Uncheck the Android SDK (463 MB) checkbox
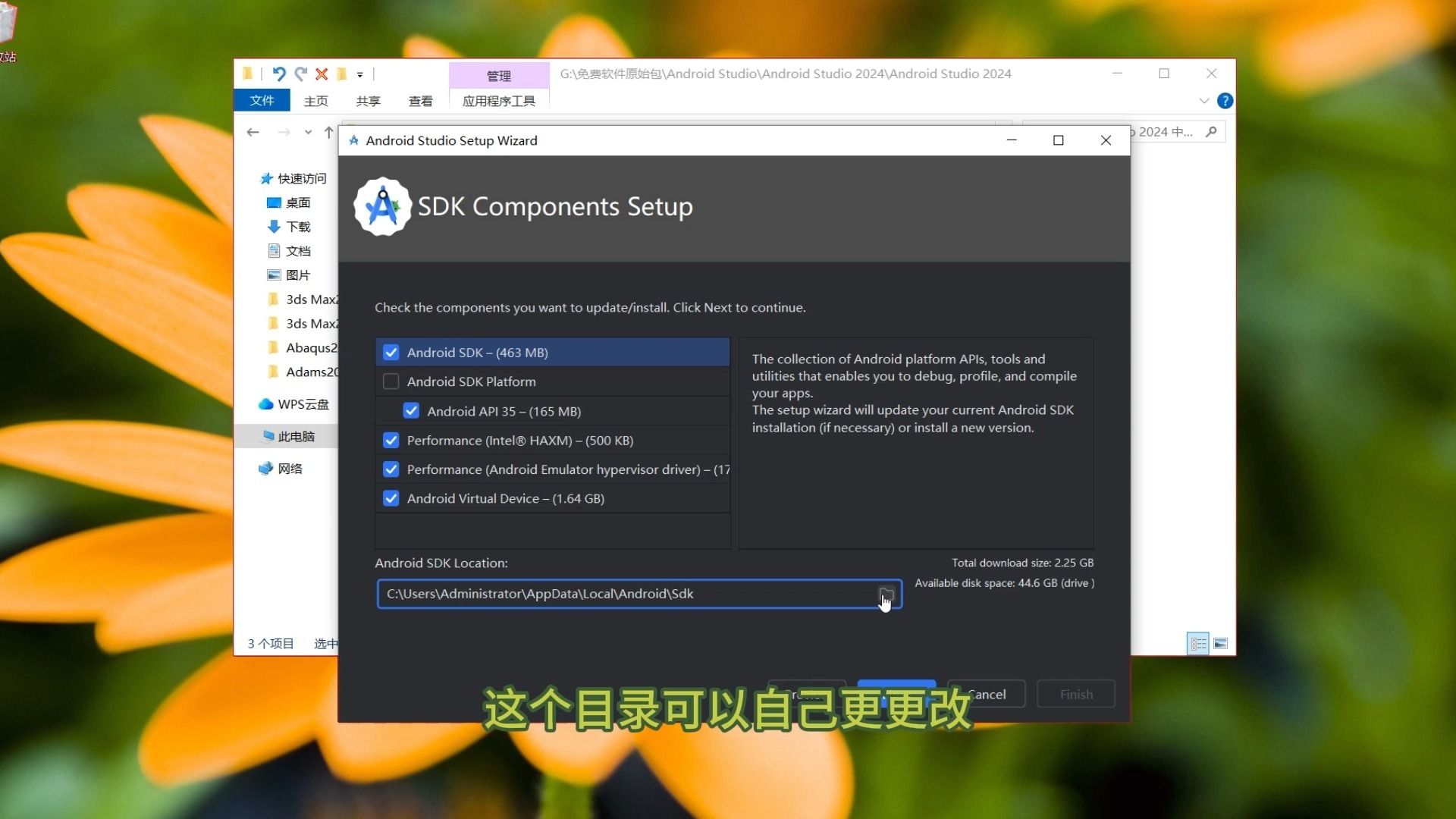The height and width of the screenshot is (819, 1456). click(x=391, y=353)
